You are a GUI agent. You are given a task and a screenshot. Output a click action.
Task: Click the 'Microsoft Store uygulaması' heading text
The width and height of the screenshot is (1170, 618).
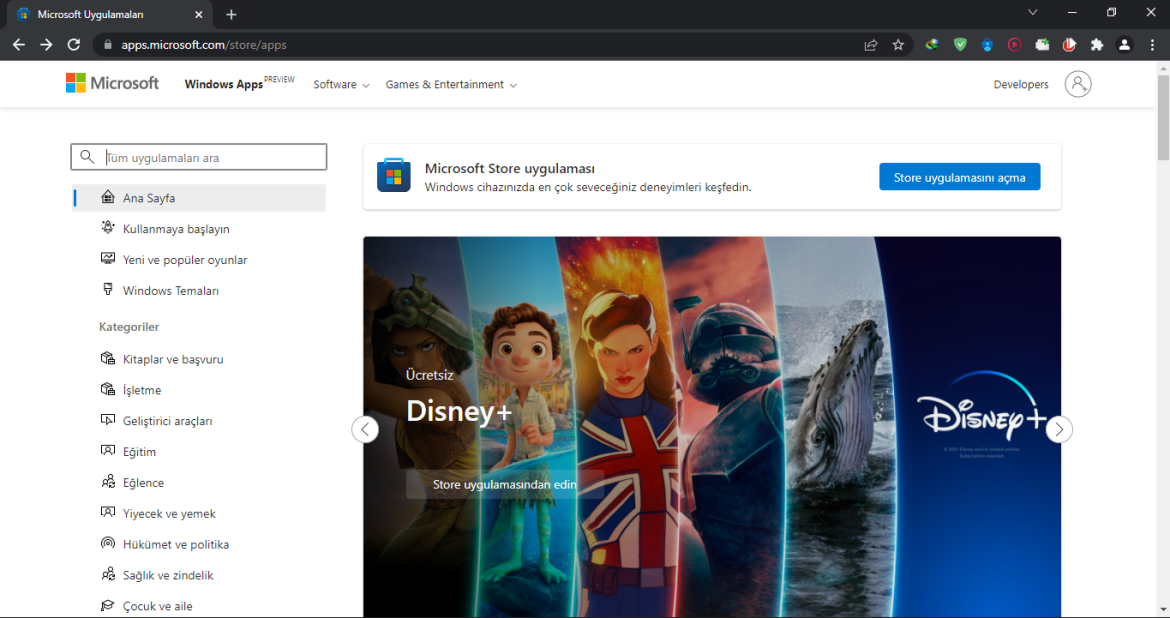tap(510, 169)
